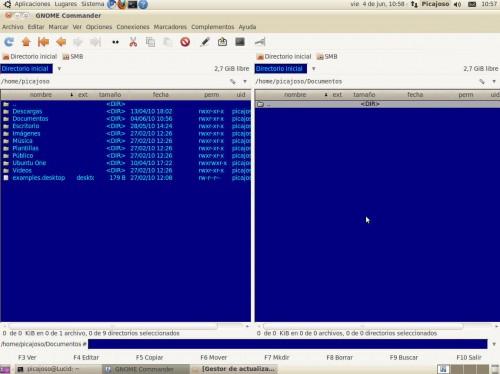Launch Firefox from the top panel
500x374 pixels.
[122, 4]
